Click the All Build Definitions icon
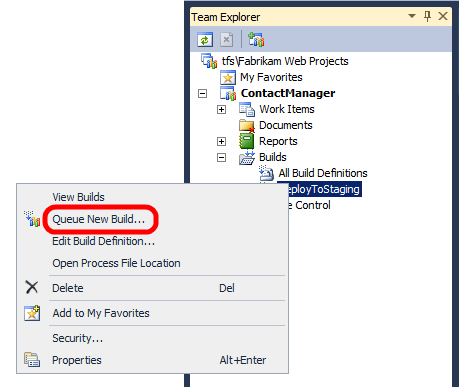Screen dimensions: 459x387 267,173
